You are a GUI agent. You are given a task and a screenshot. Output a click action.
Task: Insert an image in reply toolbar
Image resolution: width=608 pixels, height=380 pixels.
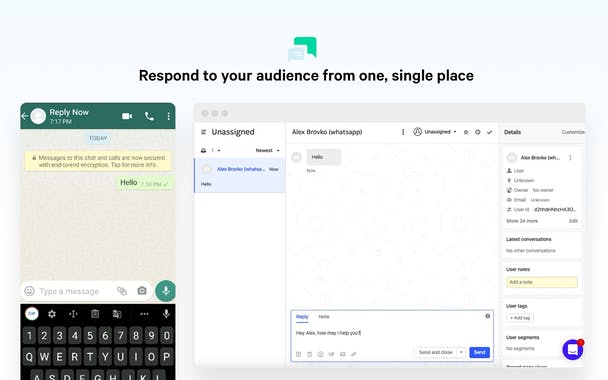pos(342,354)
